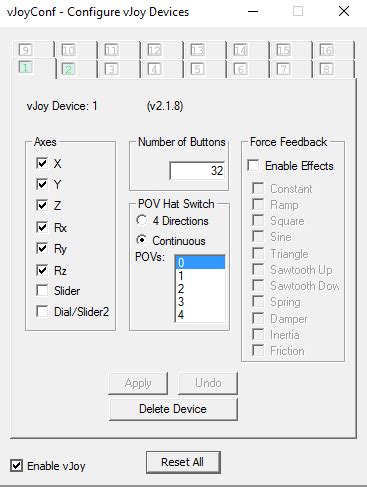The height and width of the screenshot is (487, 367).
Task: Click the Delete Device button
Action: 173,409
